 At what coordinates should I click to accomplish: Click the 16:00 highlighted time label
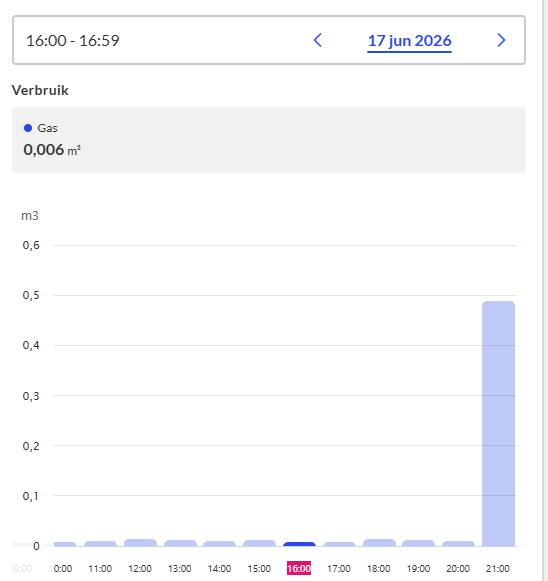point(299,568)
